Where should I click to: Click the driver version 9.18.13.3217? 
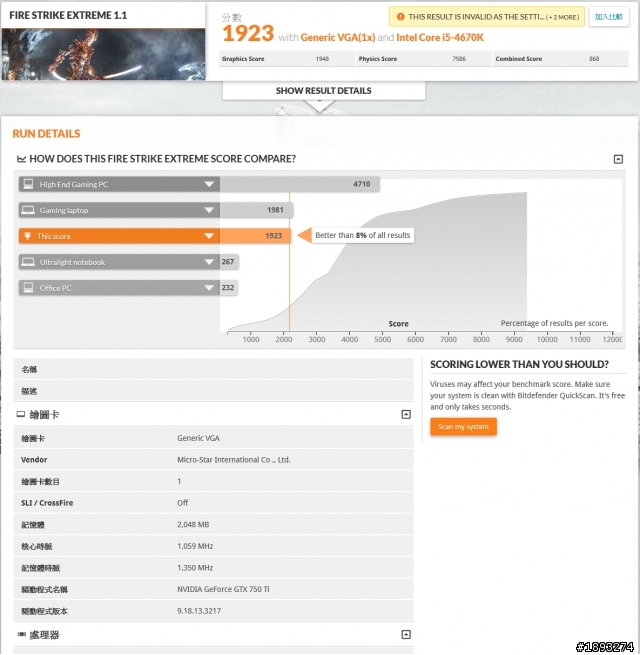(199, 611)
